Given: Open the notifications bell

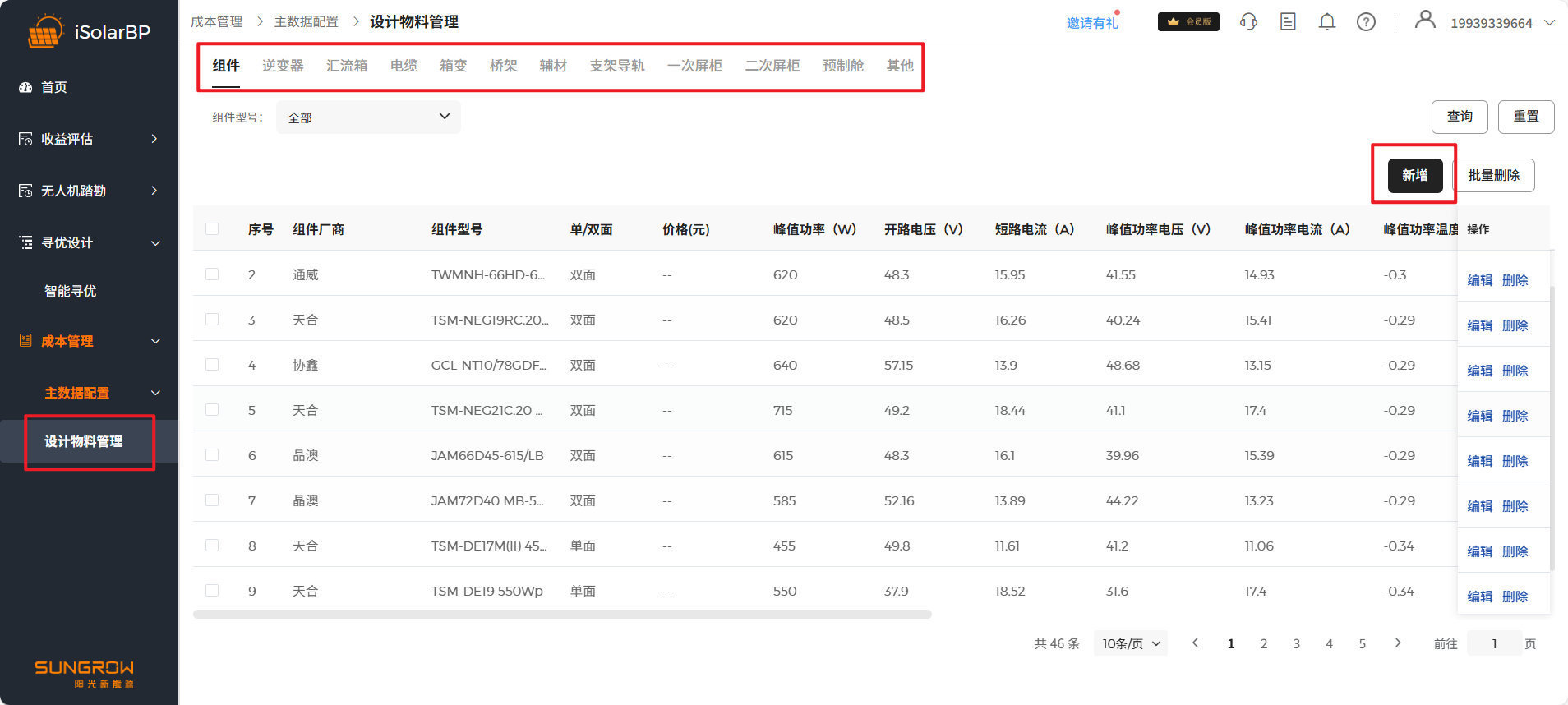Looking at the screenshot, I should click(1326, 22).
